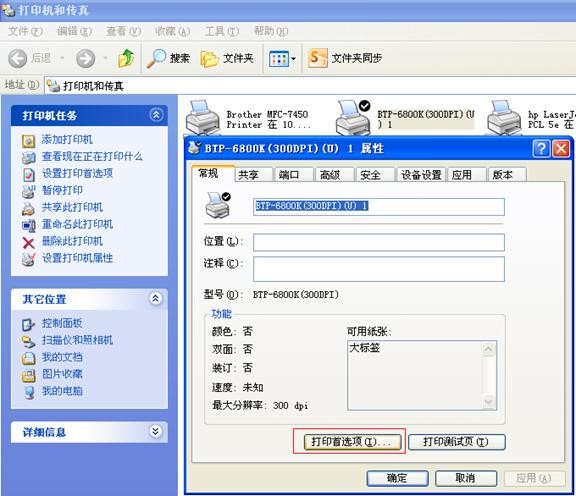Click scroll up arrow of paper list
The height and width of the screenshot is (496, 576).
tap(489, 349)
